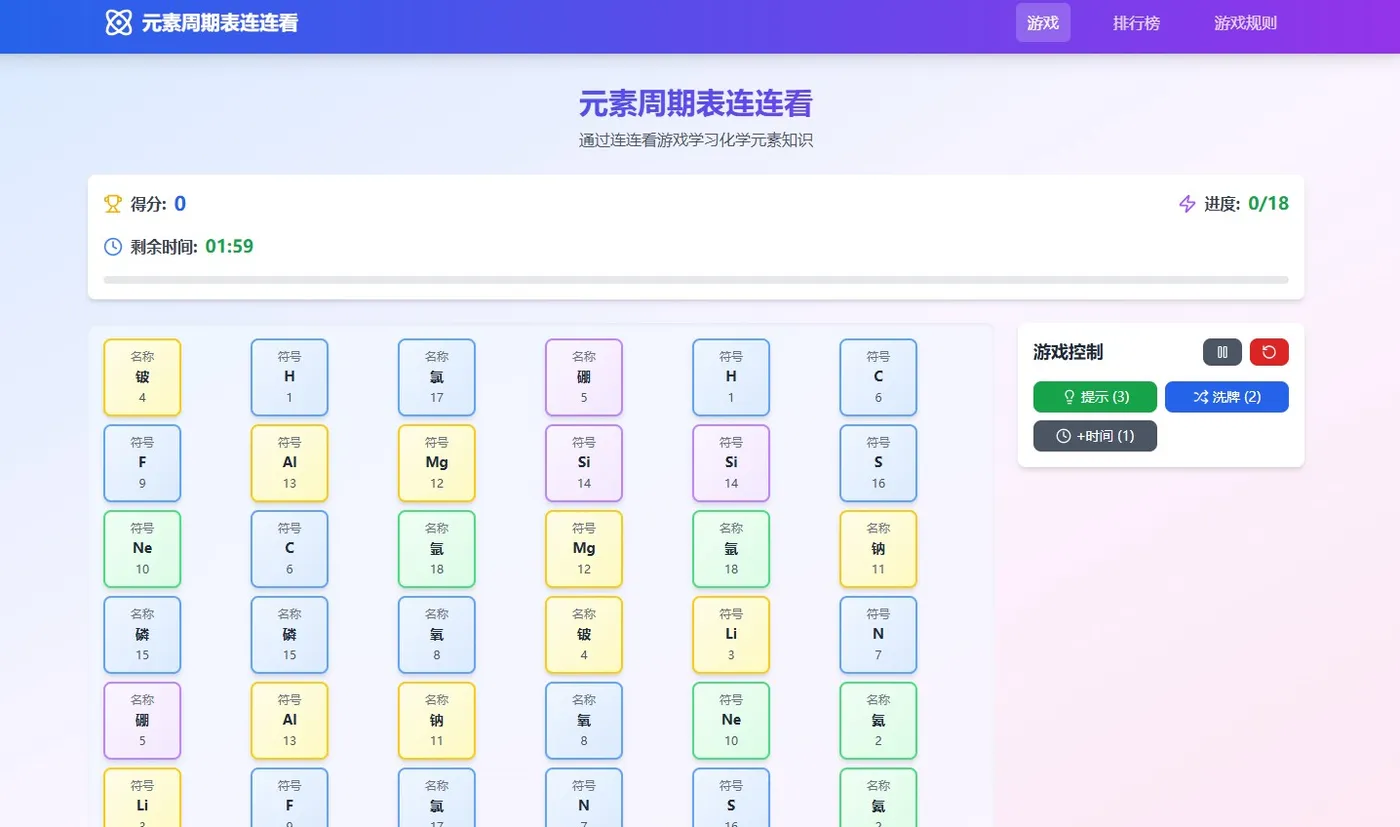Shuffle cards with 洗牌 (2) button
1400x827 pixels.
pos(1227,397)
